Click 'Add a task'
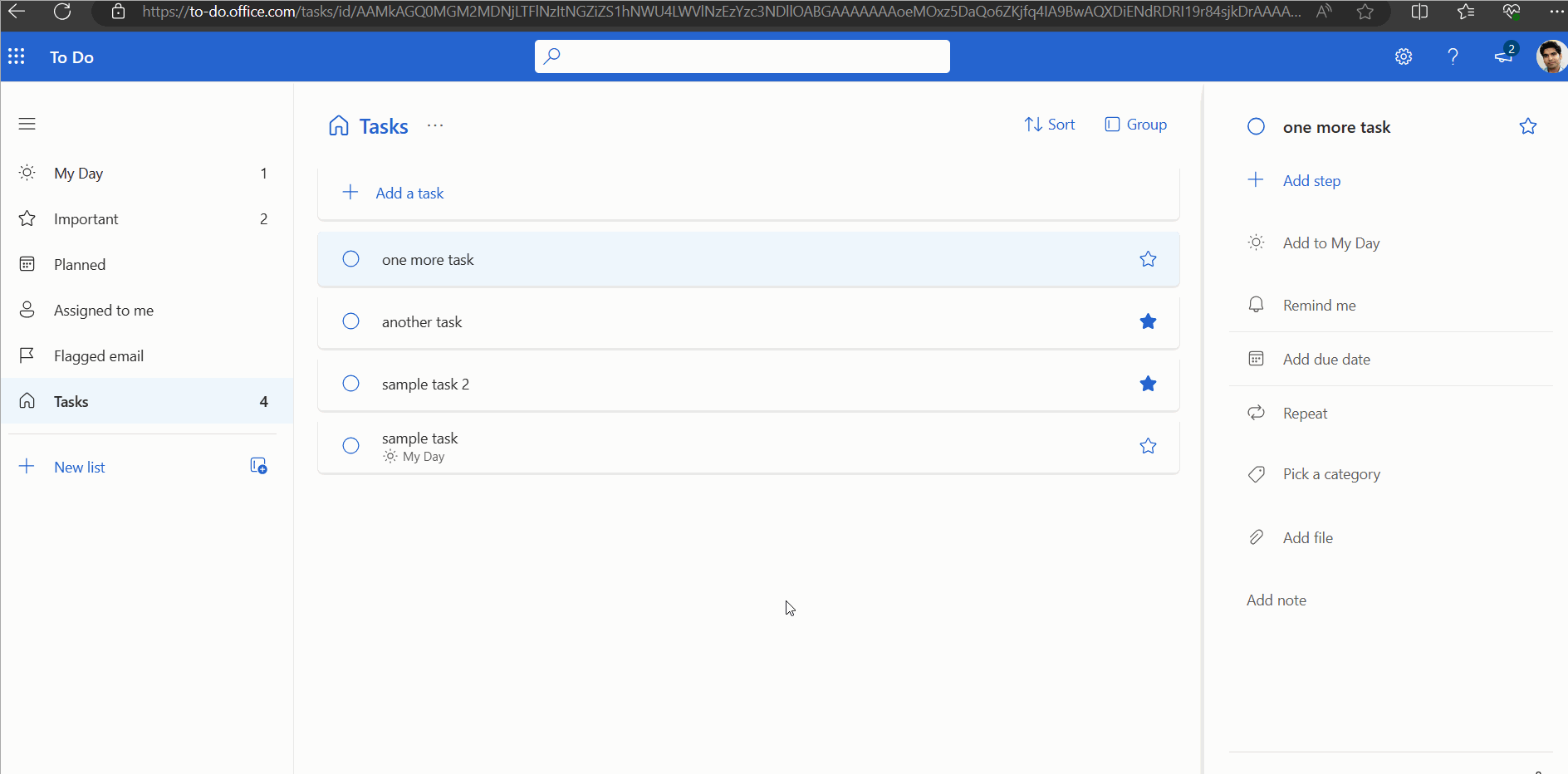Screen dimensions: 1568x774 [x=409, y=193]
